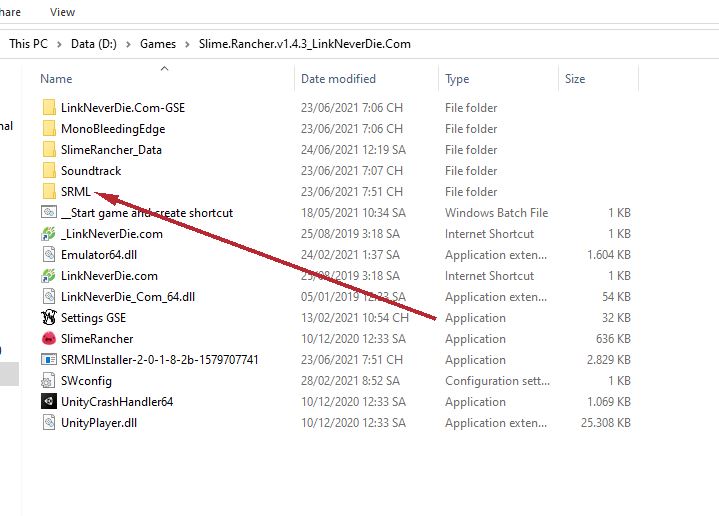Click the SWconfig configuration file icon
The image size is (719, 516).
49,381
